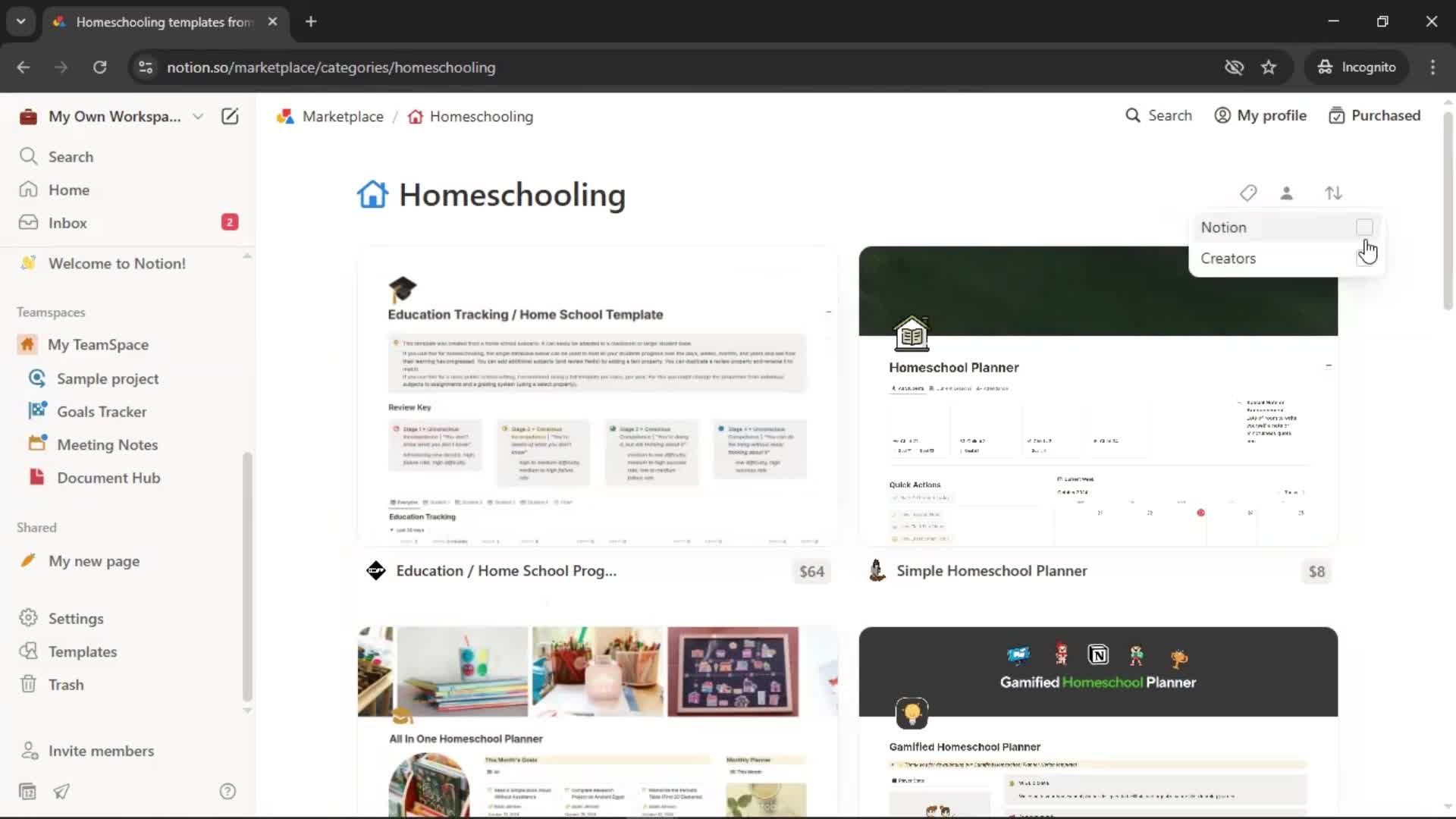Open My new page
The width and height of the screenshot is (1456, 819).
(x=94, y=561)
